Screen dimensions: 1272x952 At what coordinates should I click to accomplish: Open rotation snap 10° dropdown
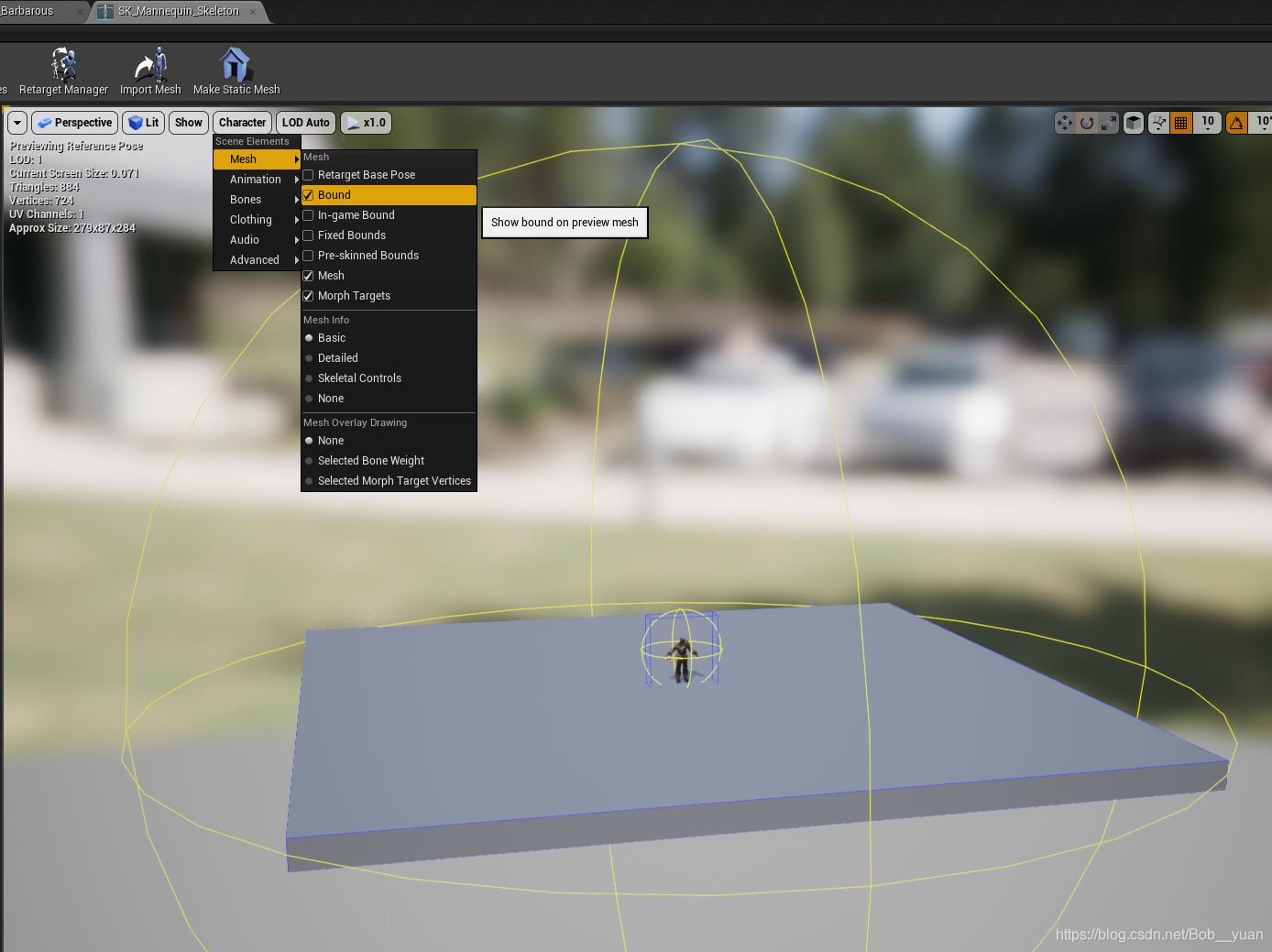pos(1261,123)
